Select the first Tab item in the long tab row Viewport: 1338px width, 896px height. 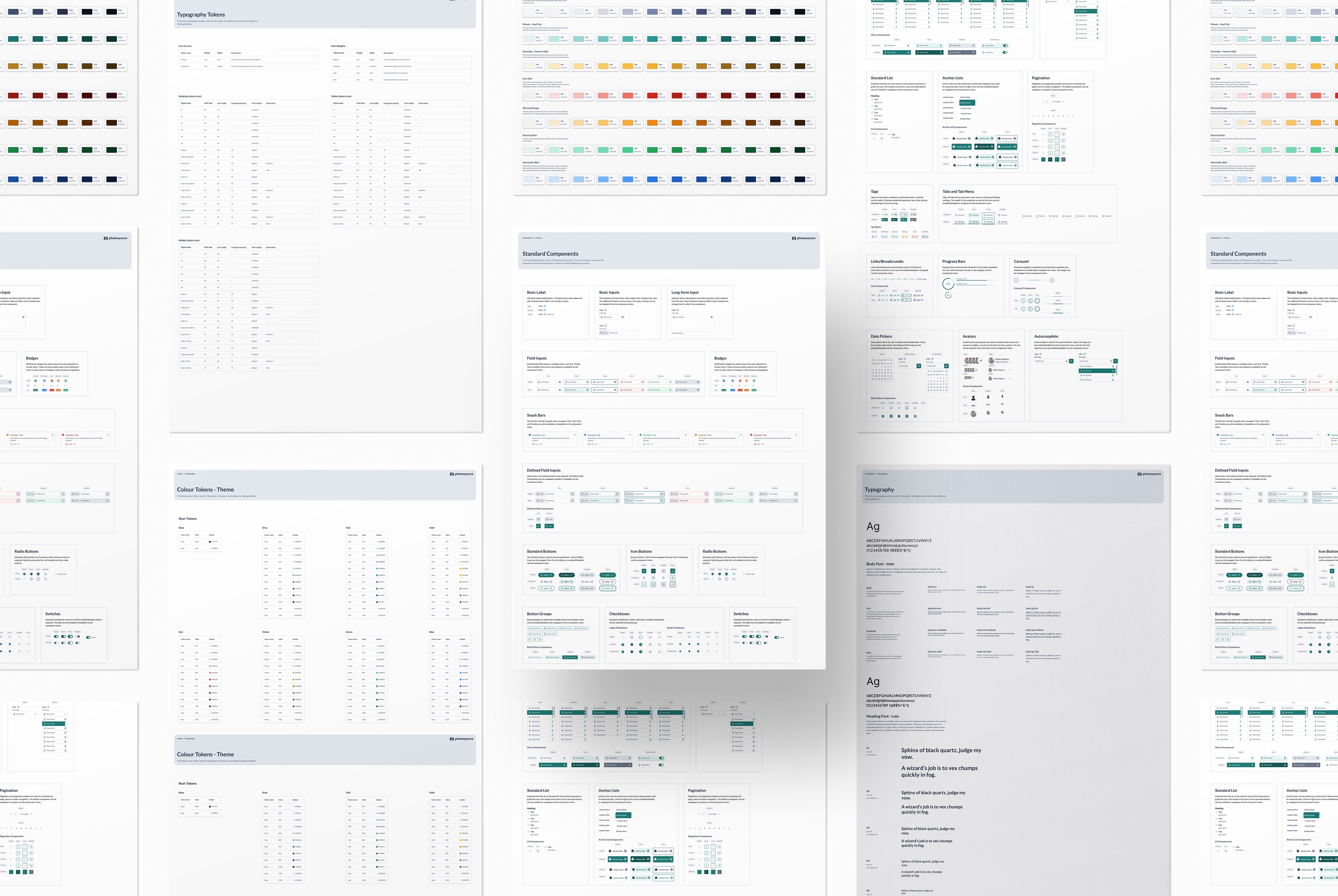[1028, 216]
